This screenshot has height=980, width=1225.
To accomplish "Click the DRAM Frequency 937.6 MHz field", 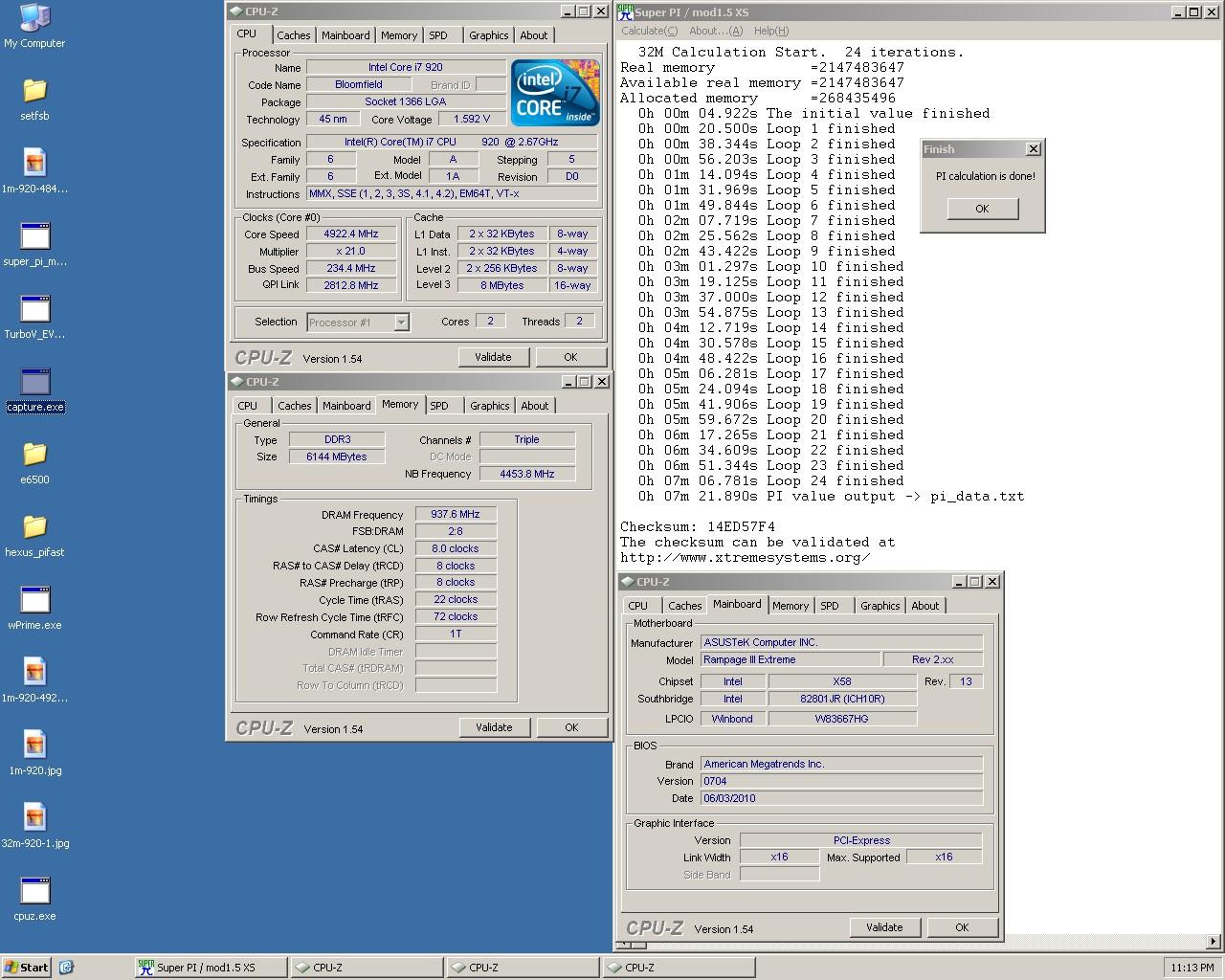I will (456, 515).
